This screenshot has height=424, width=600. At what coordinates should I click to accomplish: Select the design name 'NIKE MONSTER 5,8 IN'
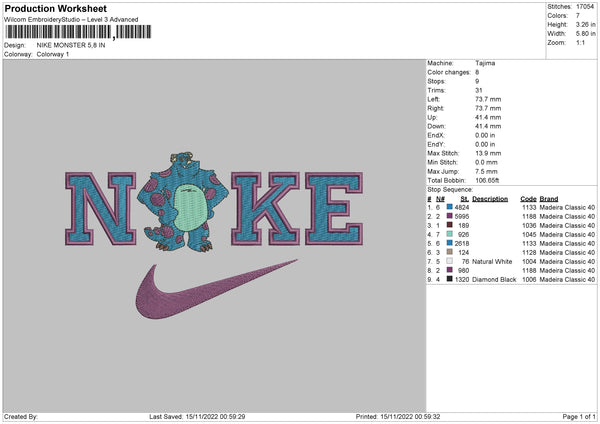coord(71,45)
